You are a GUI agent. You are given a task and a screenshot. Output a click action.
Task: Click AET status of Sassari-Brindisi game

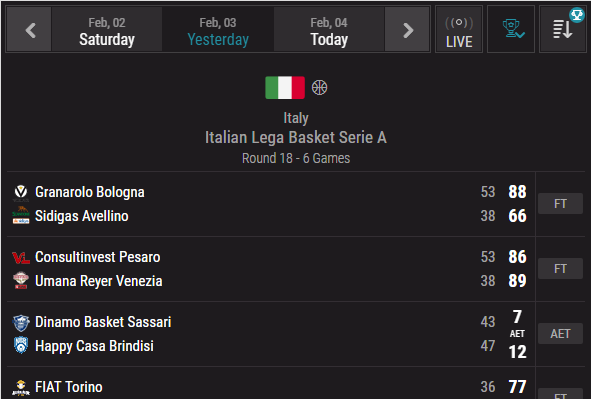point(560,333)
